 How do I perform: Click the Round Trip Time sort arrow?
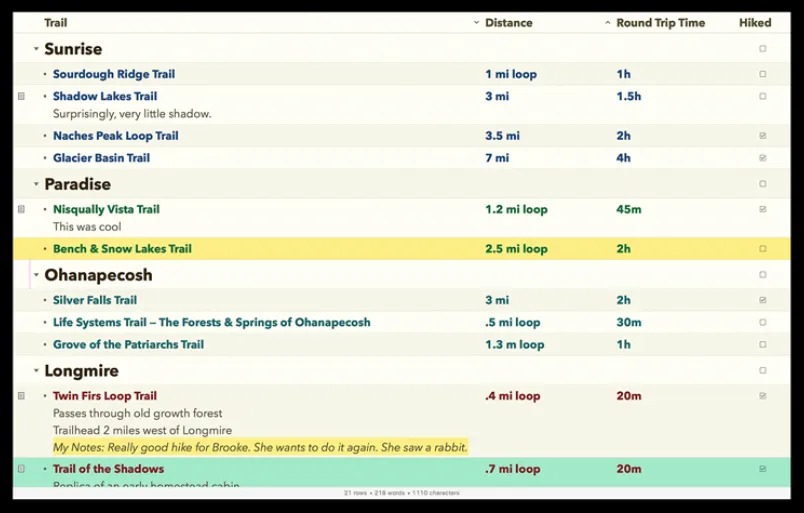[608, 23]
